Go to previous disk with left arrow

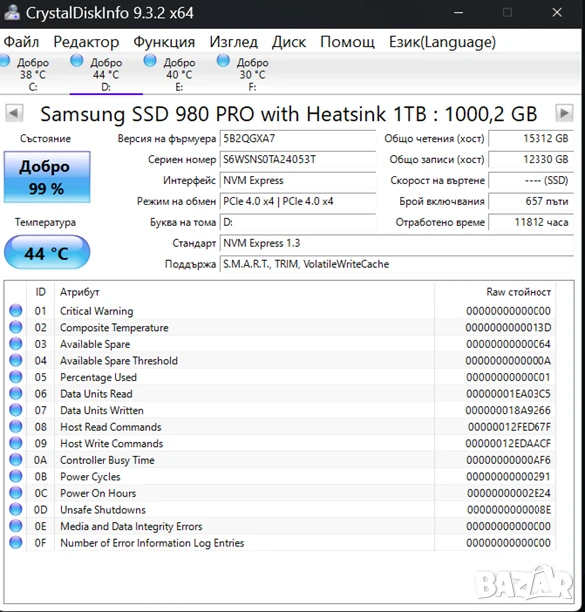14,113
